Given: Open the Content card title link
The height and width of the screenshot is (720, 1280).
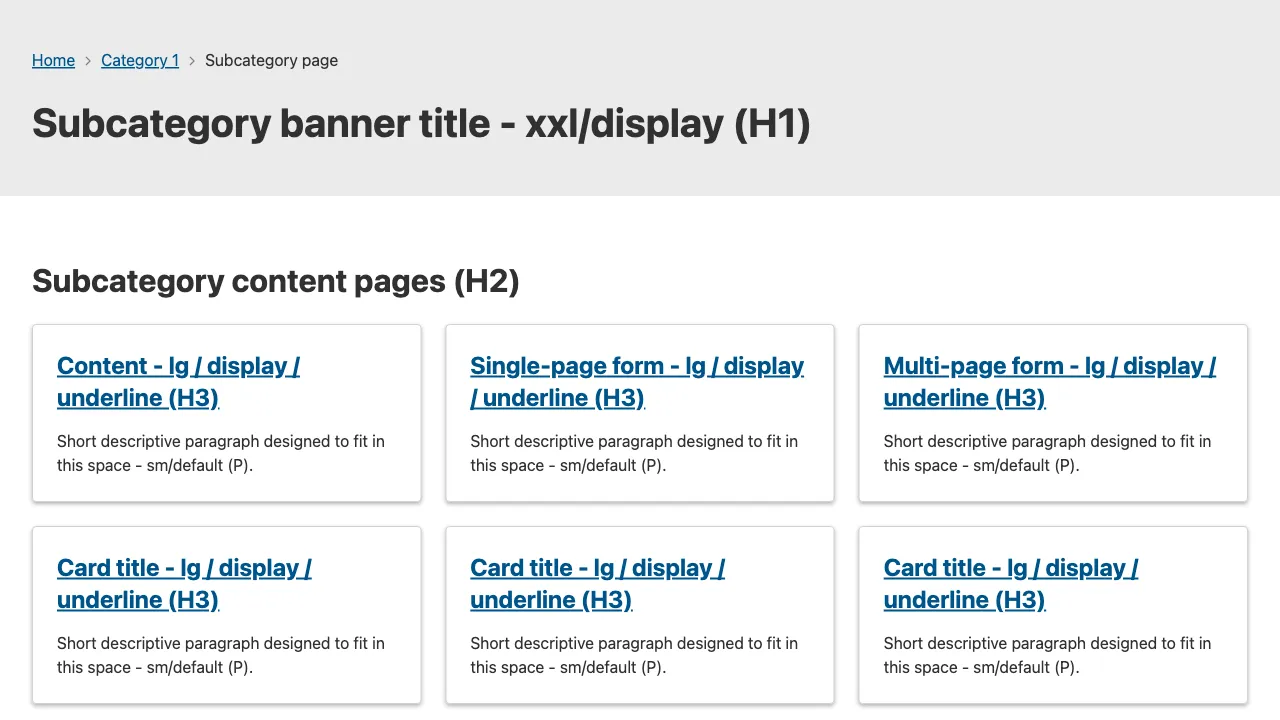Looking at the screenshot, I should (x=178, y=366).
